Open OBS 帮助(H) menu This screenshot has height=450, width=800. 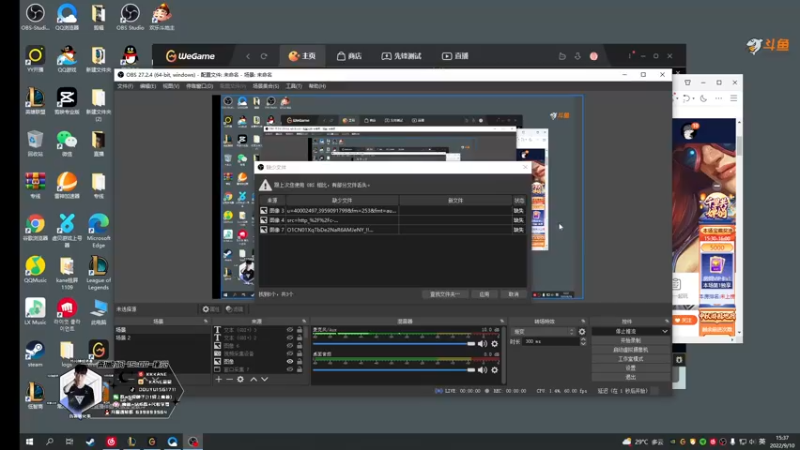tap(317, 86)
